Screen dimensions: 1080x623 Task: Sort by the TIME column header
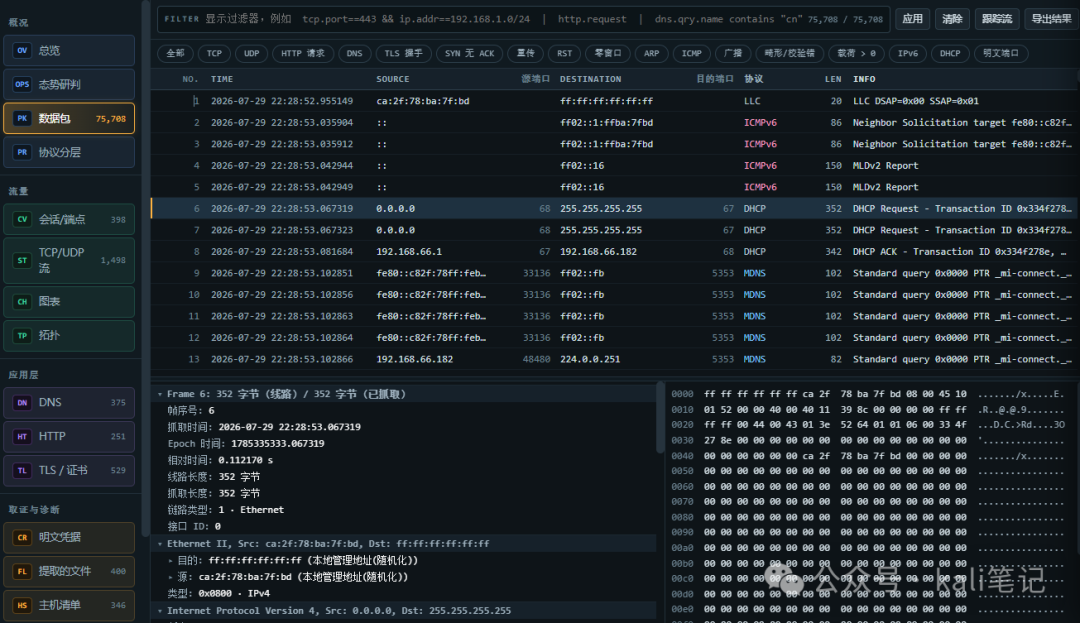[222, 79]
